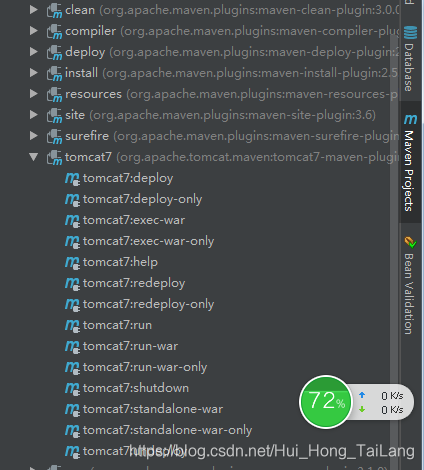Click the tomcat7:redeploy goal icon
Image resolution: width=424 pixels, height=470 pixels.
tap(72, 284)
